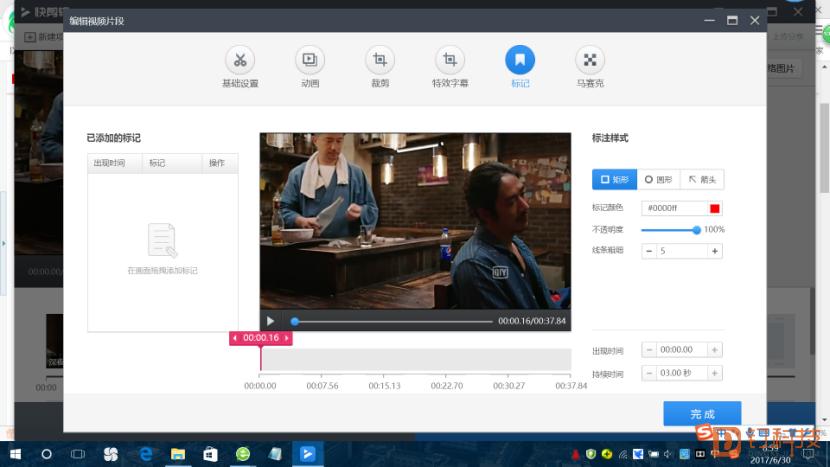Image resolution: width=830 pixels, height=467 pixels.
Task: Click the 出现时间 column header
Action: pos(114,163)
